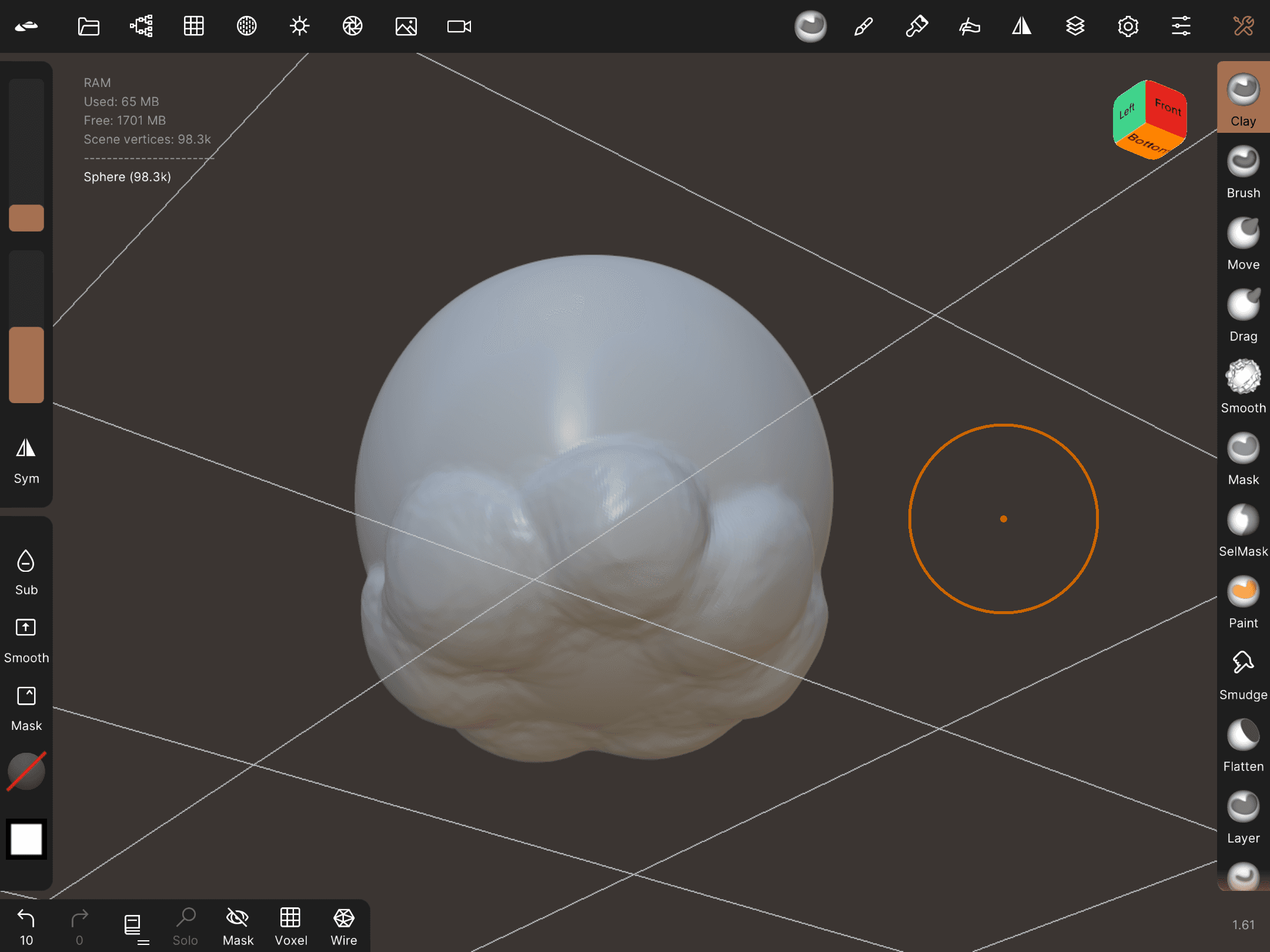Open the camera settings menu
This screenshot has width=1270, height=952.
click(459, 26)
